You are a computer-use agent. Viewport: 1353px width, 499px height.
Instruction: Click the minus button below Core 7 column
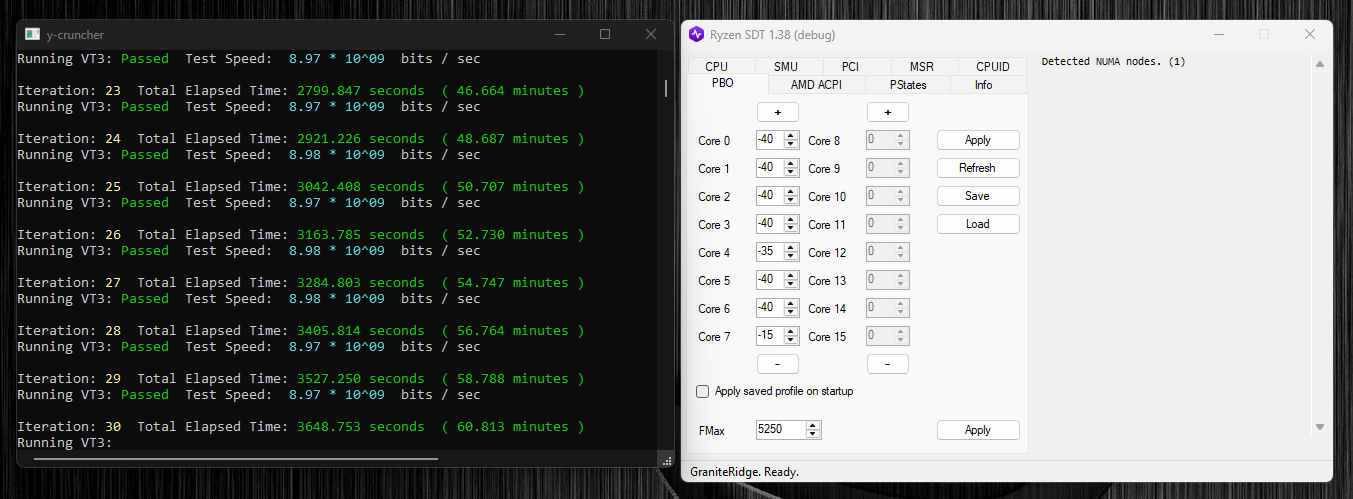tap(777, 364)
